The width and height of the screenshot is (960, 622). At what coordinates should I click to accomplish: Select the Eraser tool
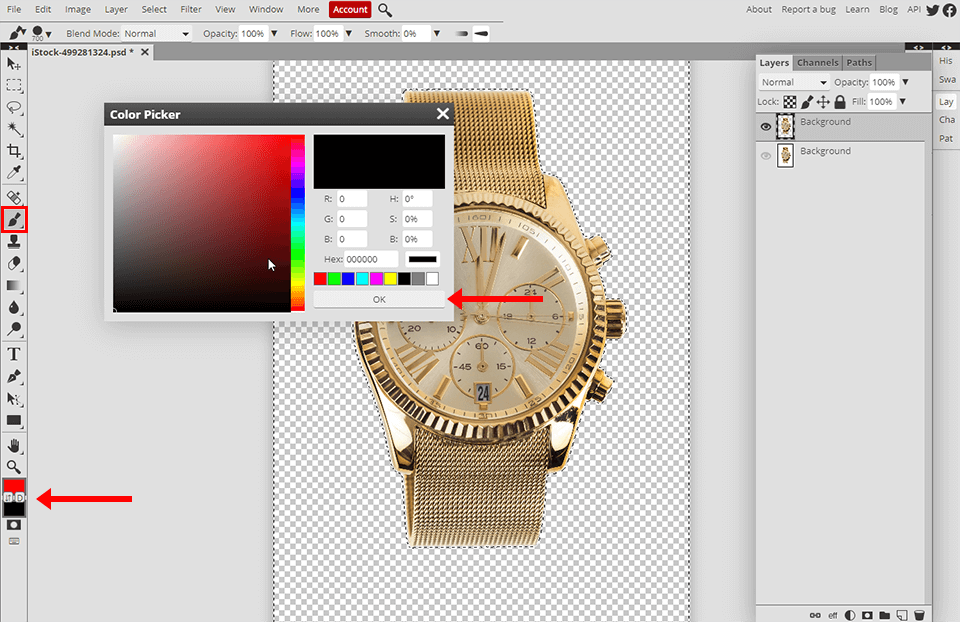(14, 263)
